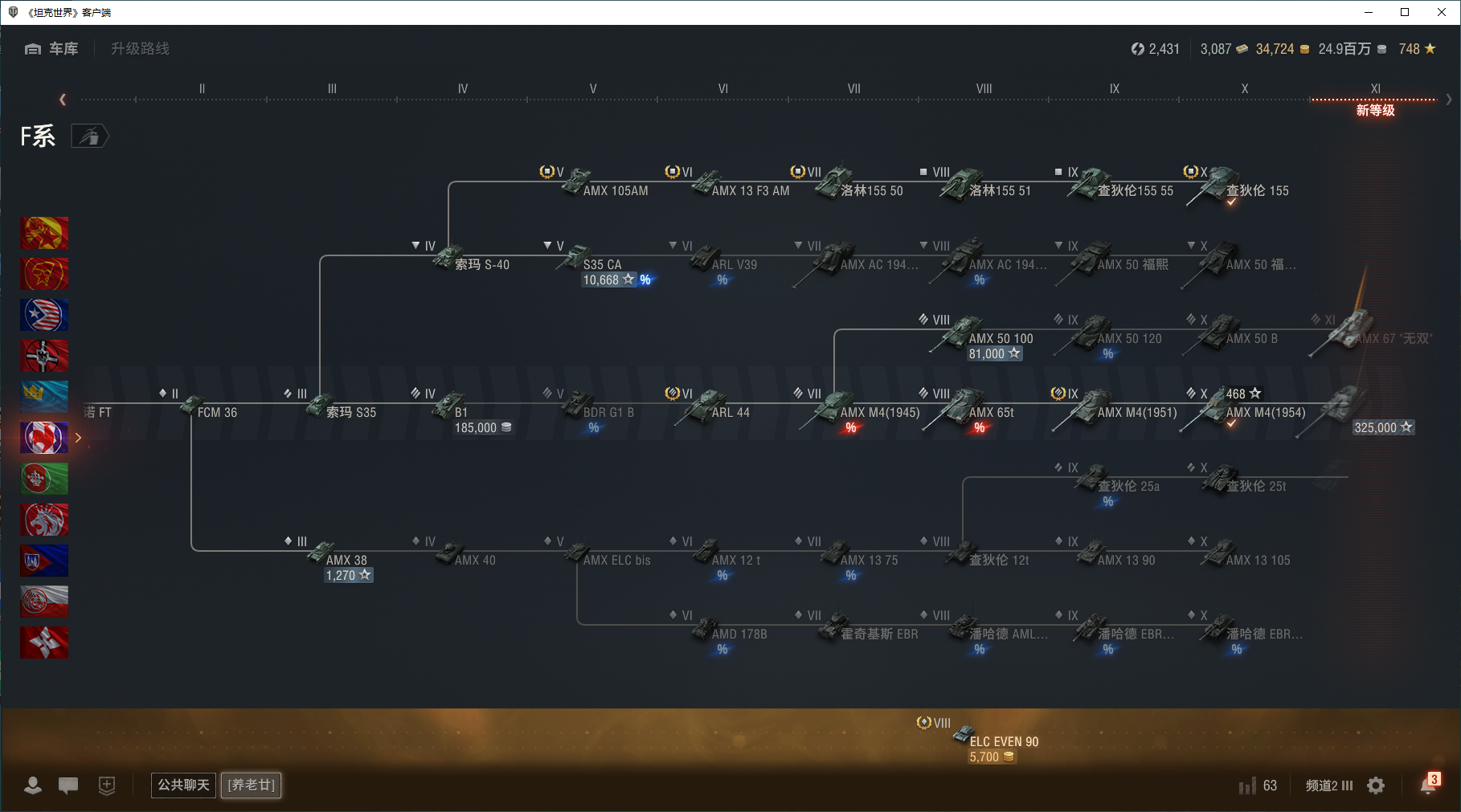Image resolution: width=1461 pixels, height=812 pixels.
Task: Open the 748 free experience counter
Action: (x=1417, y=49)
